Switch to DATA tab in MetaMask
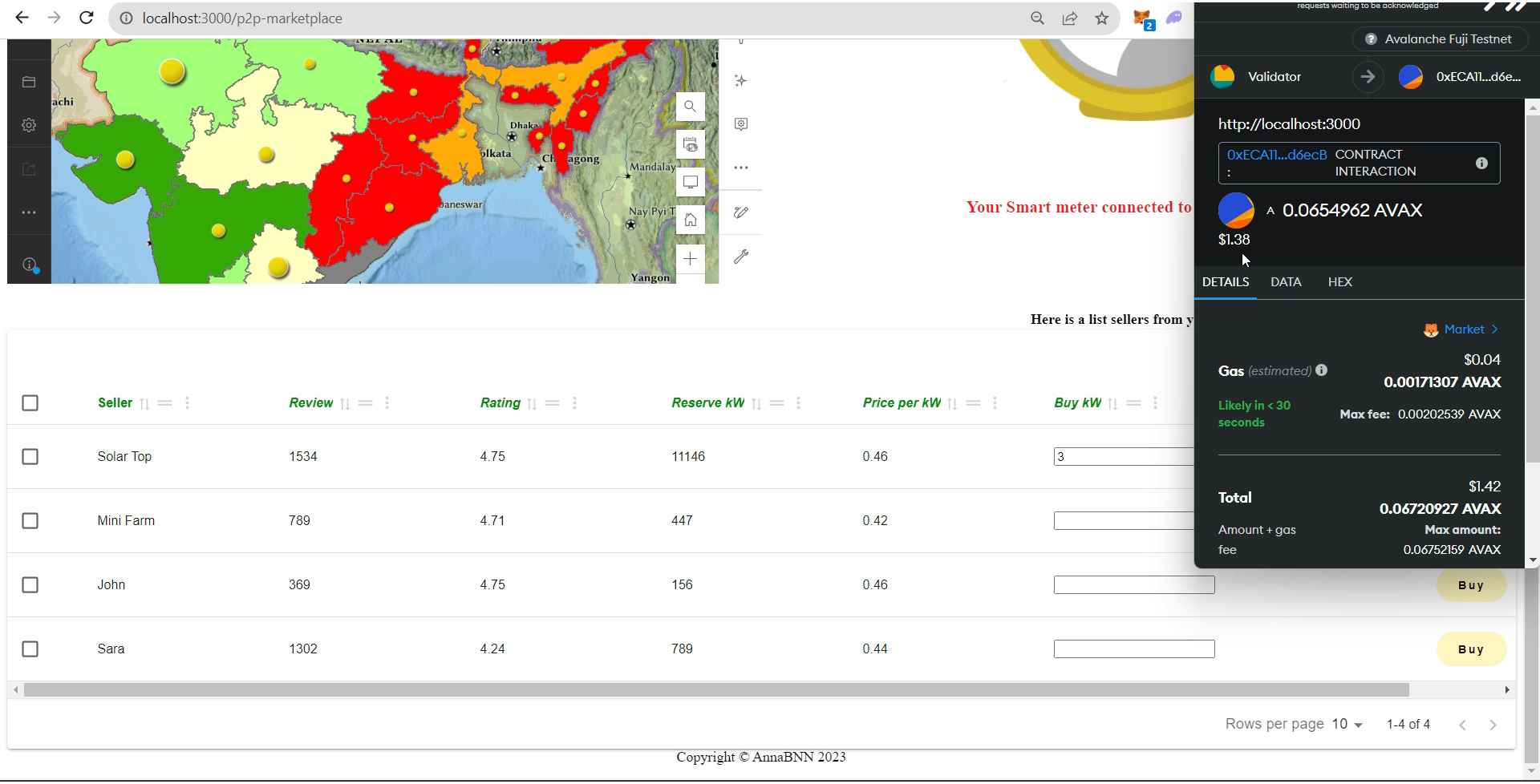The width and height of the screenshot is (1540, 784). pyautogui.click(x=1286, y=282)
